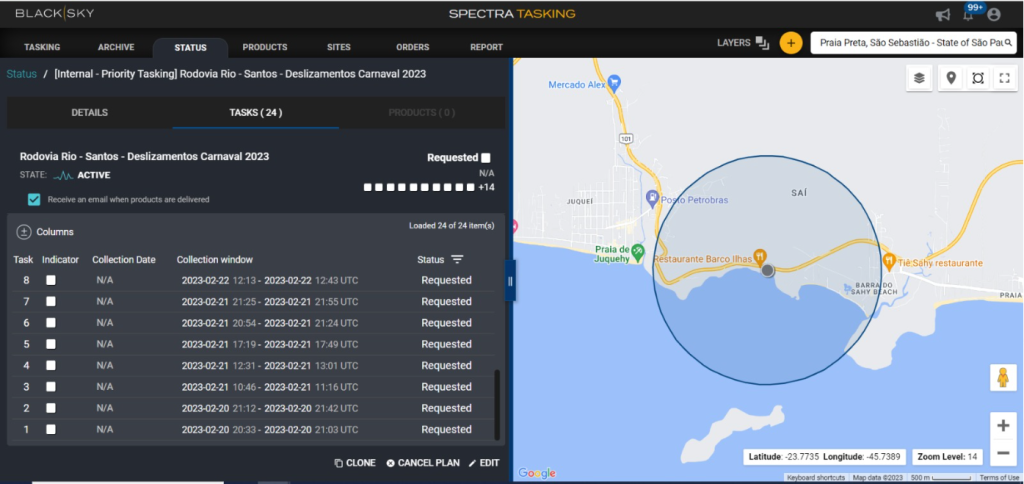Viewport: 1024px width, 484px height.
Task: Open the LAYERS stack icon in header
Action: click(x=762, y=42)
